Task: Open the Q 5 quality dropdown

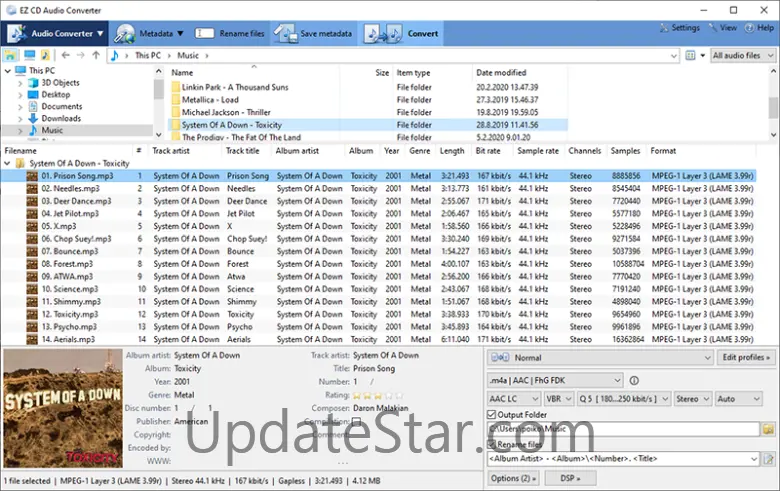Action: click(624, 399)
